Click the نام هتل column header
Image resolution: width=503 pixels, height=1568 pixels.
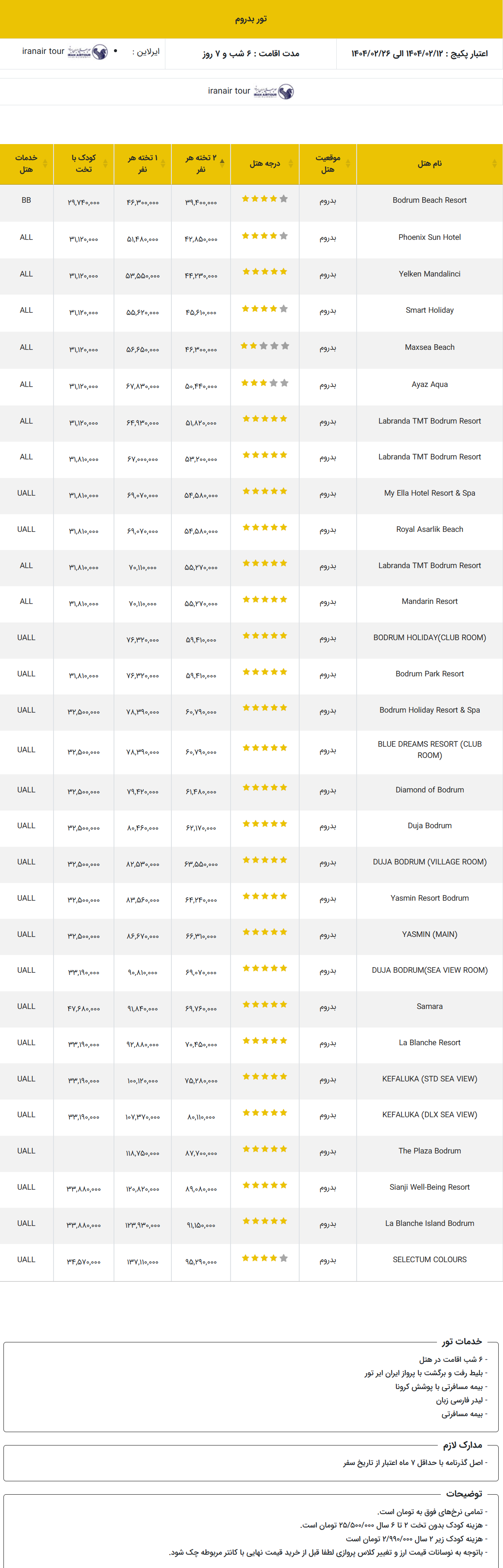(x=429, y=164)
